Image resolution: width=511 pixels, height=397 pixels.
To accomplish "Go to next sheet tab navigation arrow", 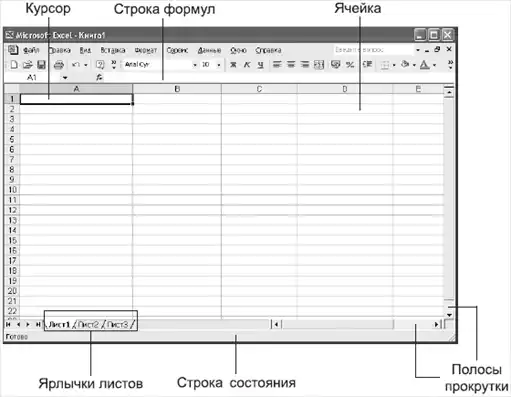I will point(28,324).
